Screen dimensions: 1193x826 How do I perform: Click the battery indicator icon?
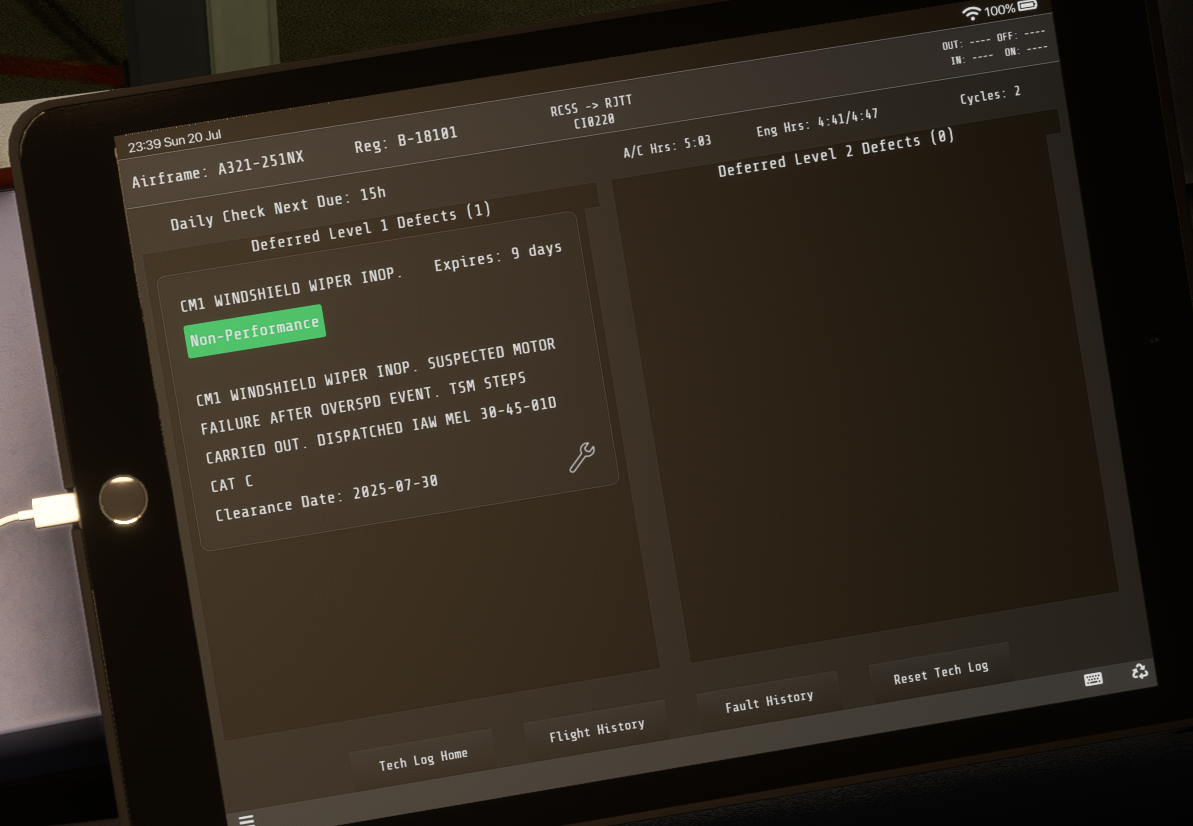click(x=1028, y=7)
